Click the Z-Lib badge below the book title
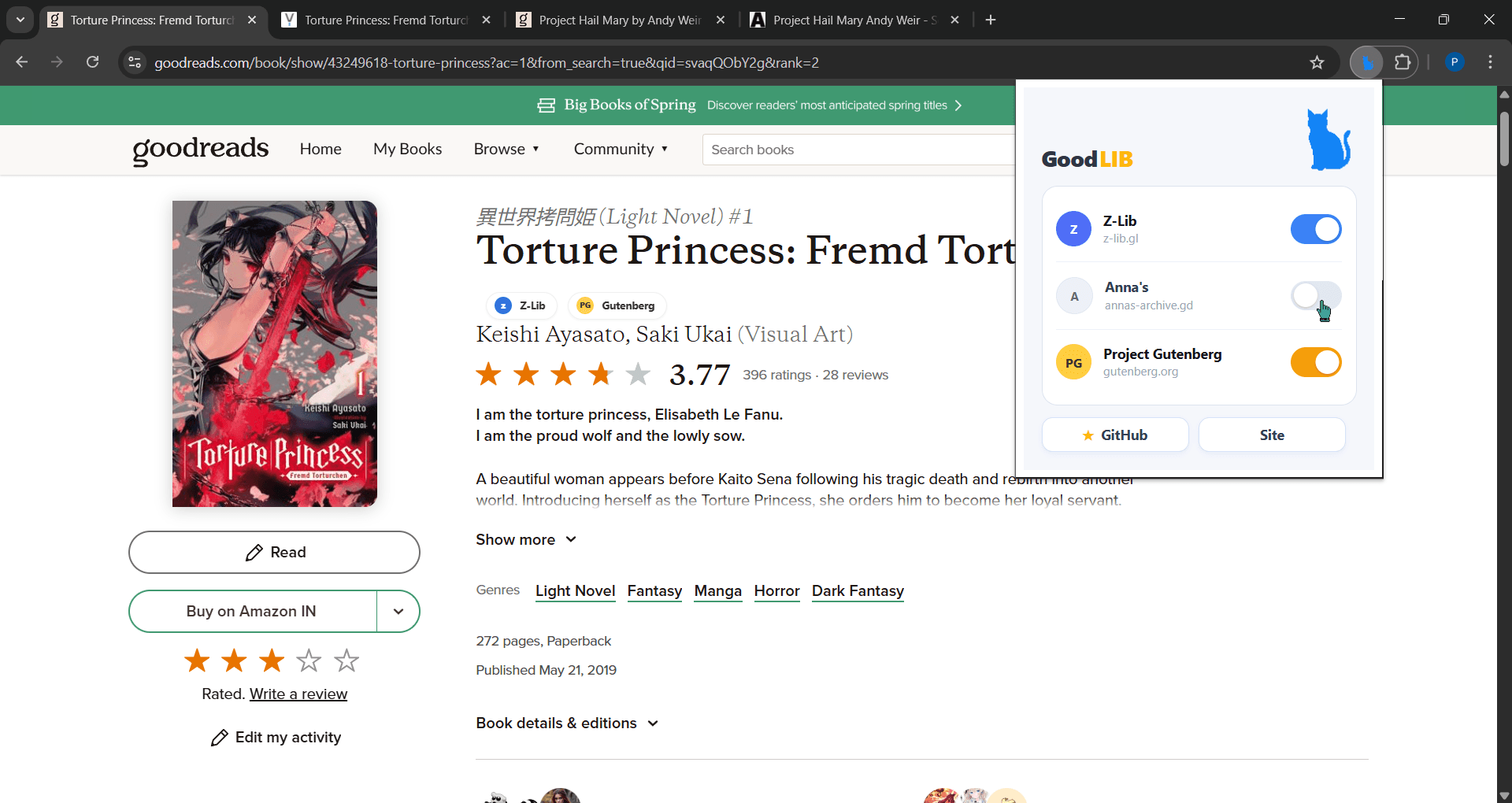1512x803 pixels. [521, 305]
